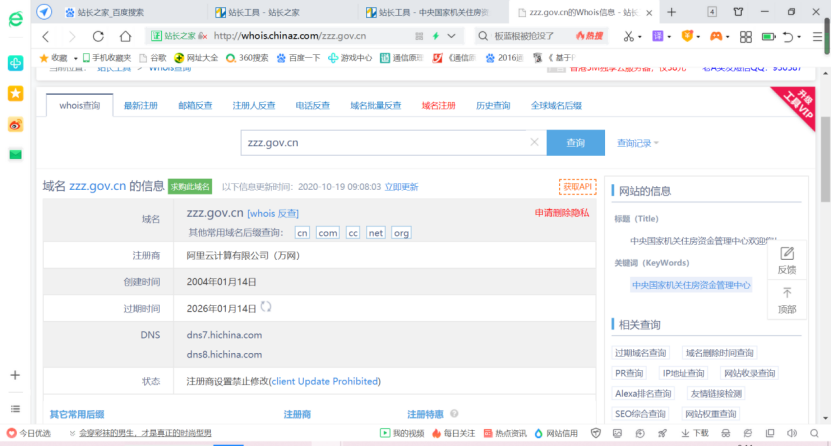Open the 百度一下 bookmark
The width and height of the screenshot is (831, 446).
pos(298,58)
